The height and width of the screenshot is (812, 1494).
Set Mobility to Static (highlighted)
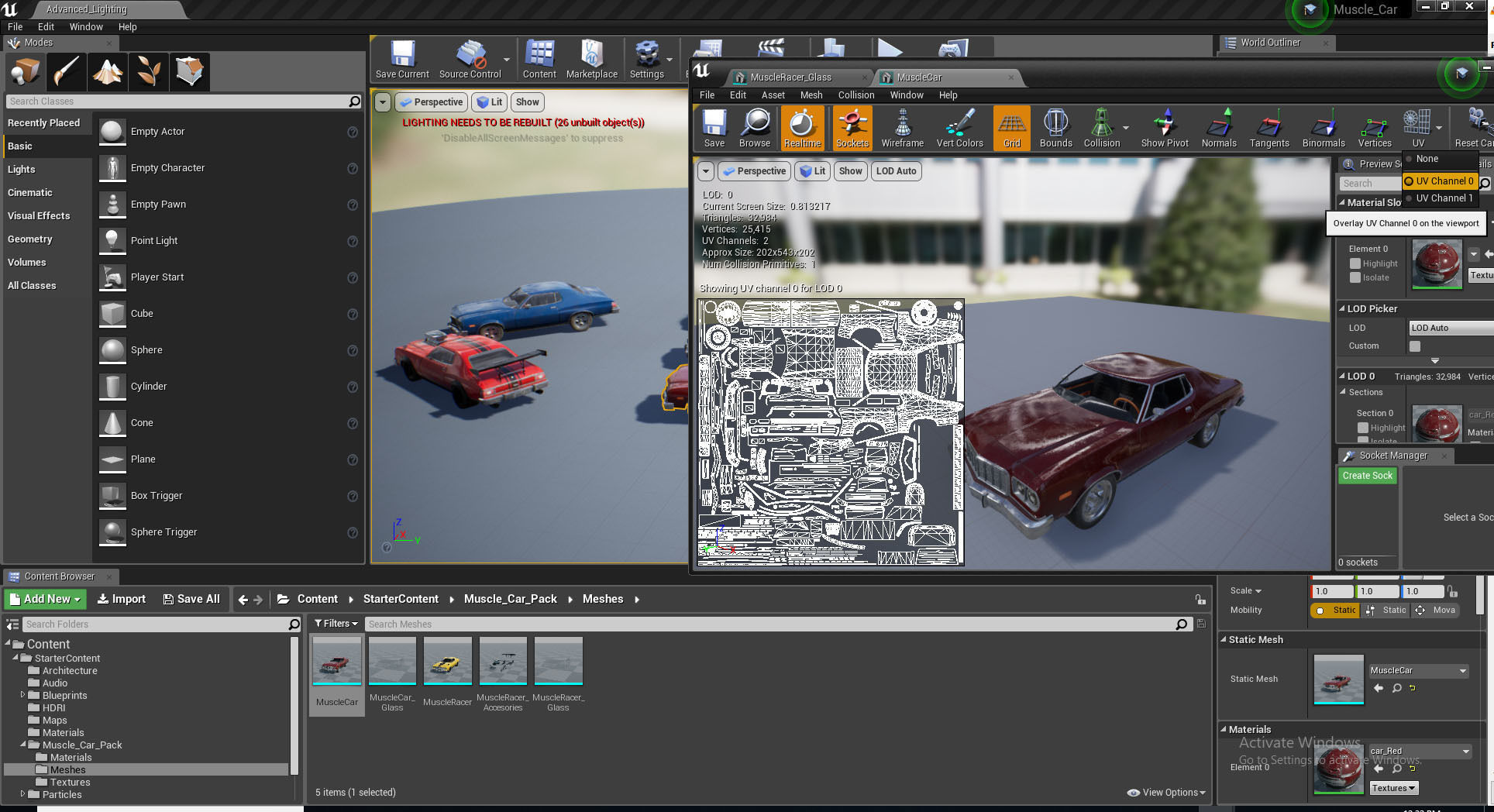(1334, 611)
